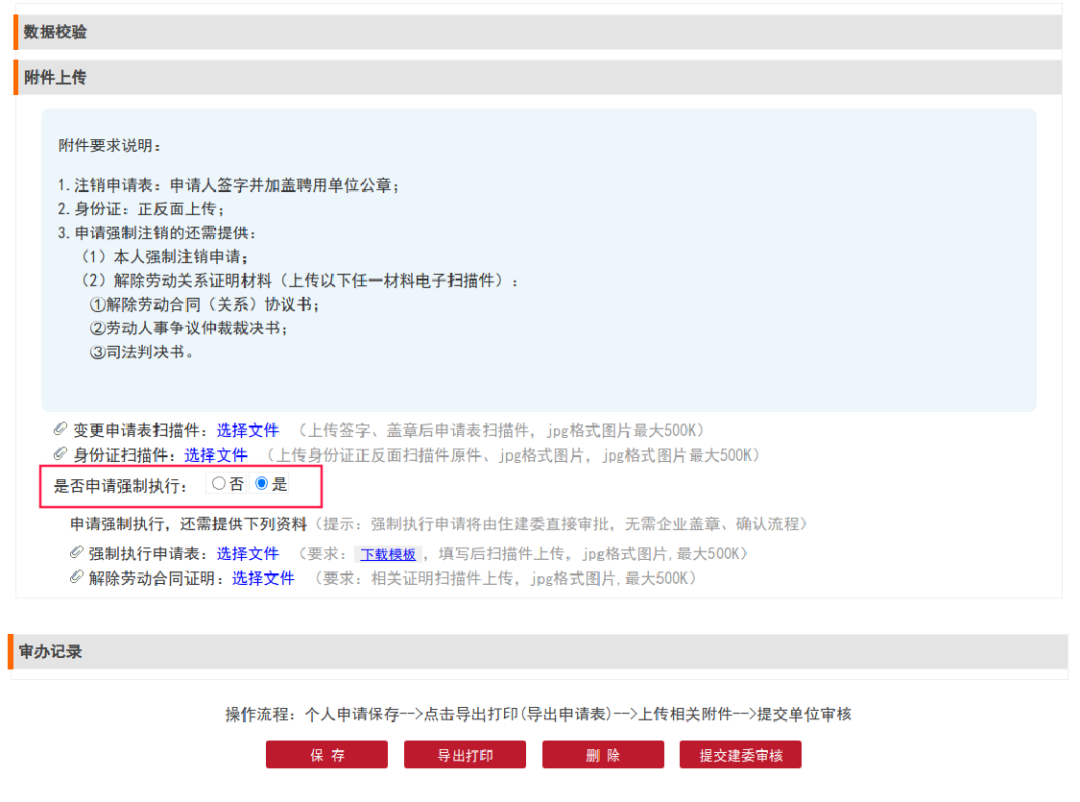Click the 操作流程 instruction line

[539, 714]
